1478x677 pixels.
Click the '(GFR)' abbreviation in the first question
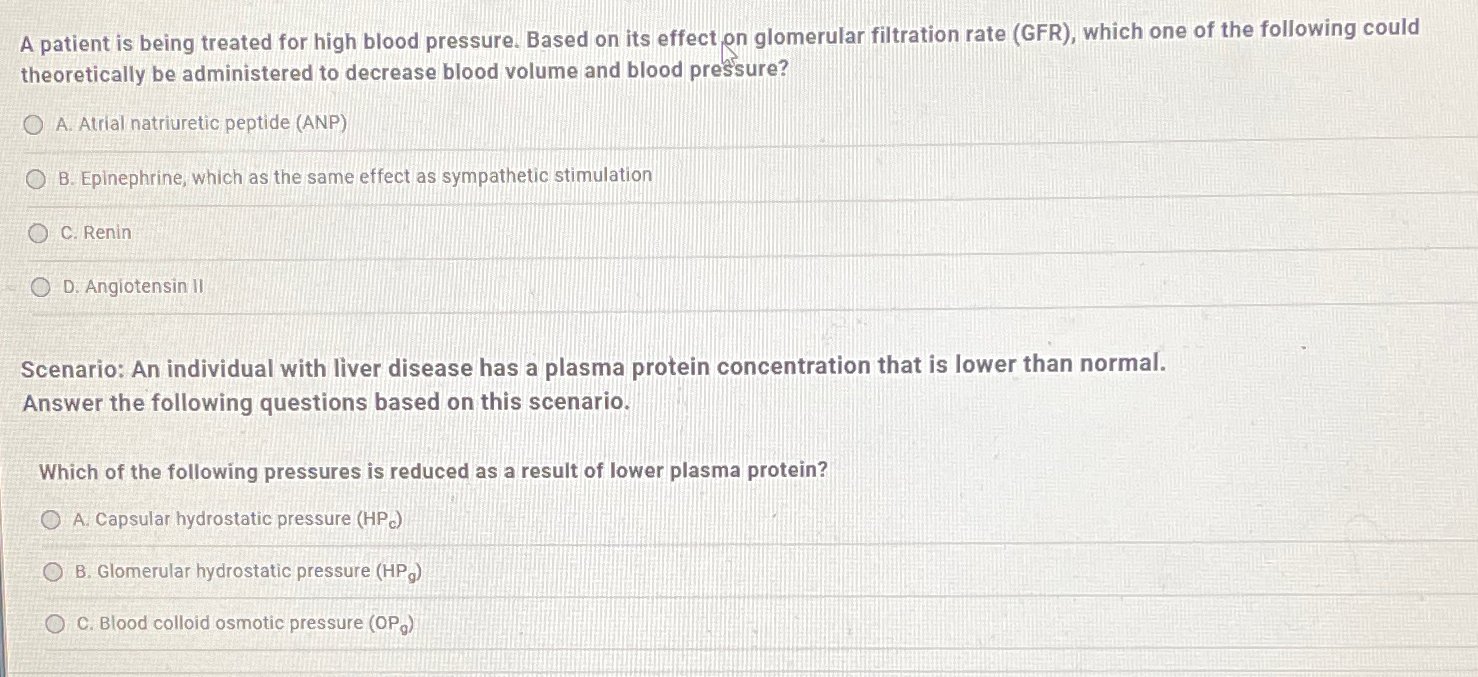pyautogui.click(x=1043, y=33)
